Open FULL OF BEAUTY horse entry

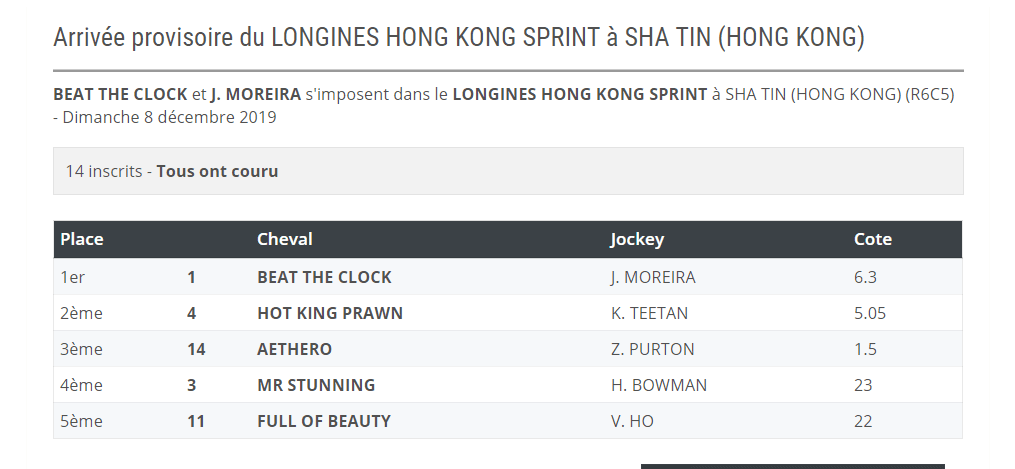click(x=324, y=421)
